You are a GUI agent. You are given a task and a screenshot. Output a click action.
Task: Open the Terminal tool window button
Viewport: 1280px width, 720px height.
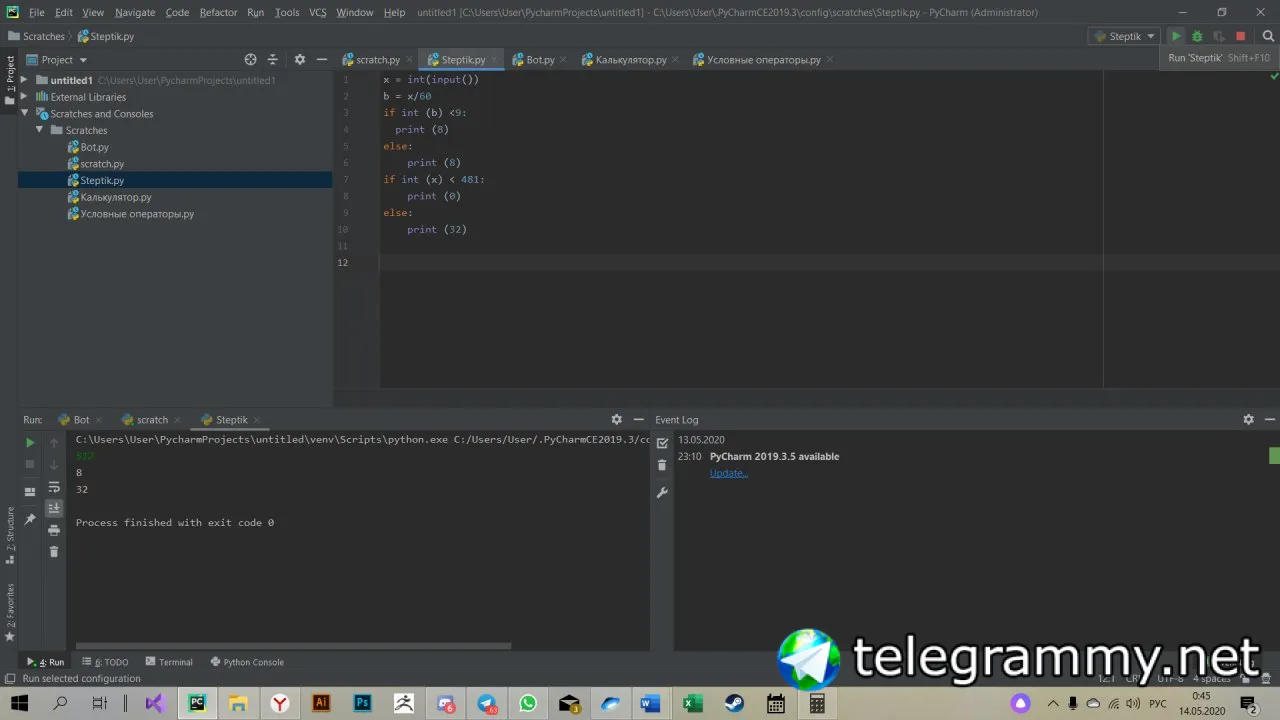(169, 662)
